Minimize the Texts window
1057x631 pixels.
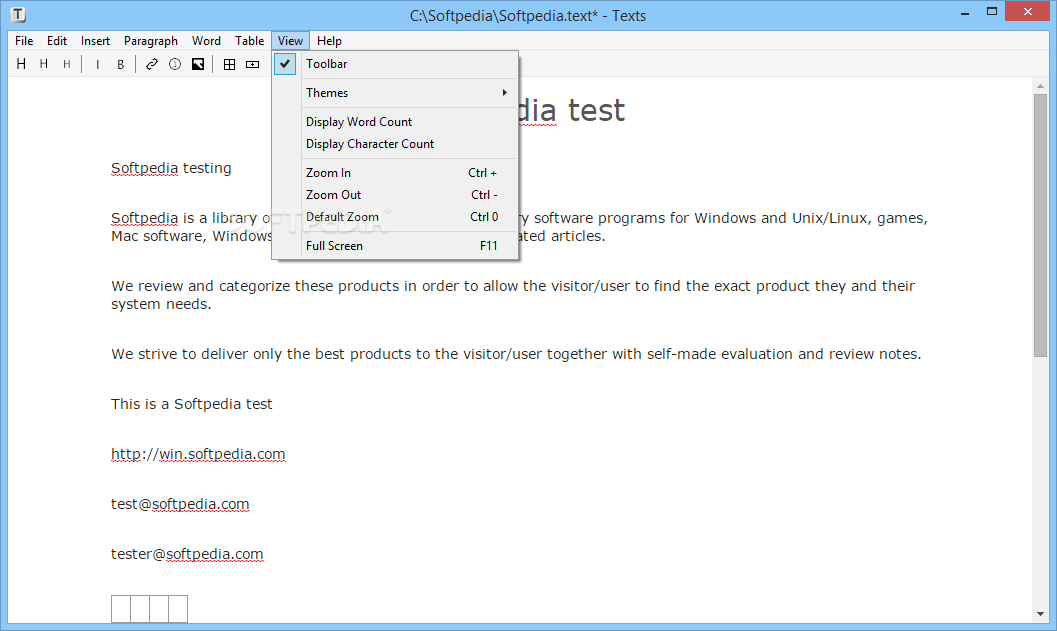pos(965,12)
